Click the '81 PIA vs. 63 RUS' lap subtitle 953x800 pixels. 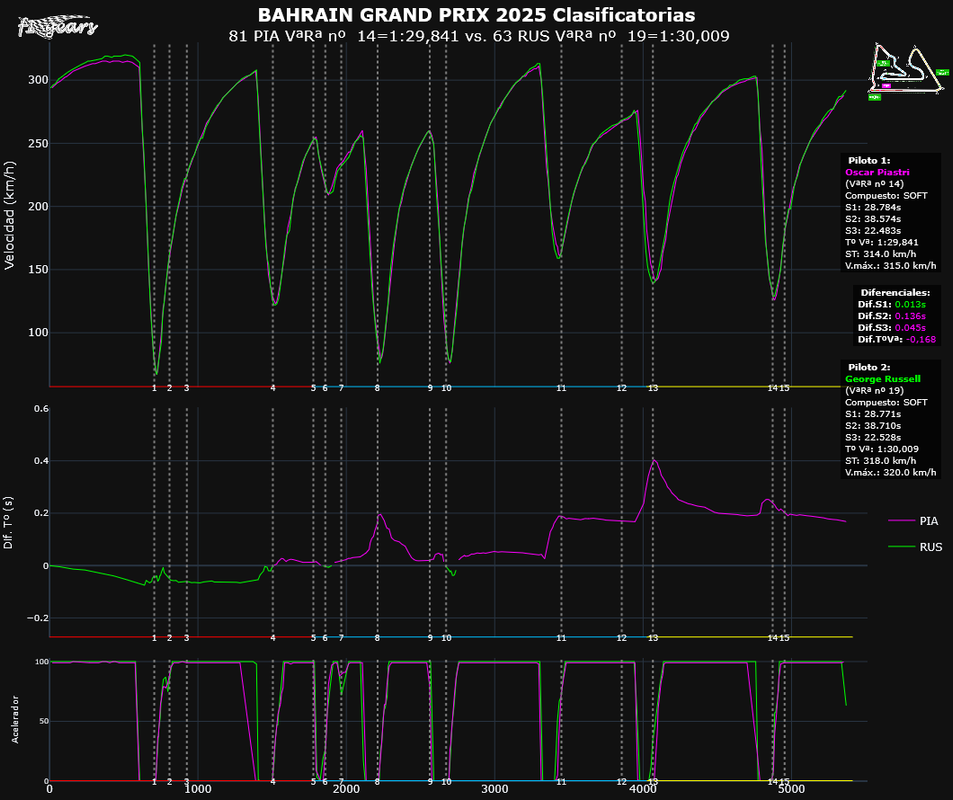[x=479, y=36]
